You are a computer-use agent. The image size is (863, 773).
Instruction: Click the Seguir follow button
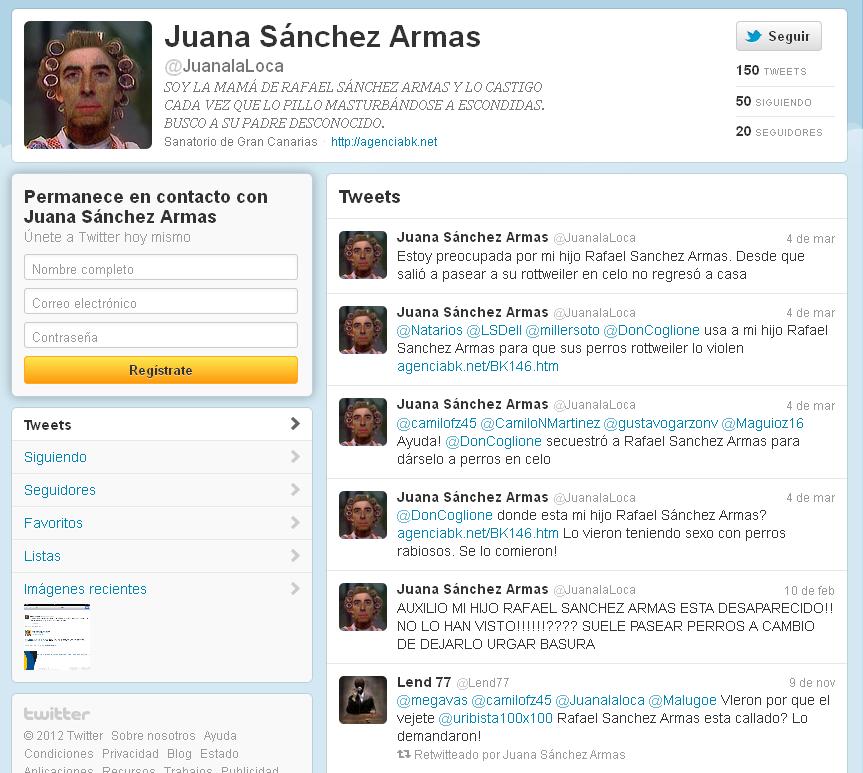pos(778,36)
